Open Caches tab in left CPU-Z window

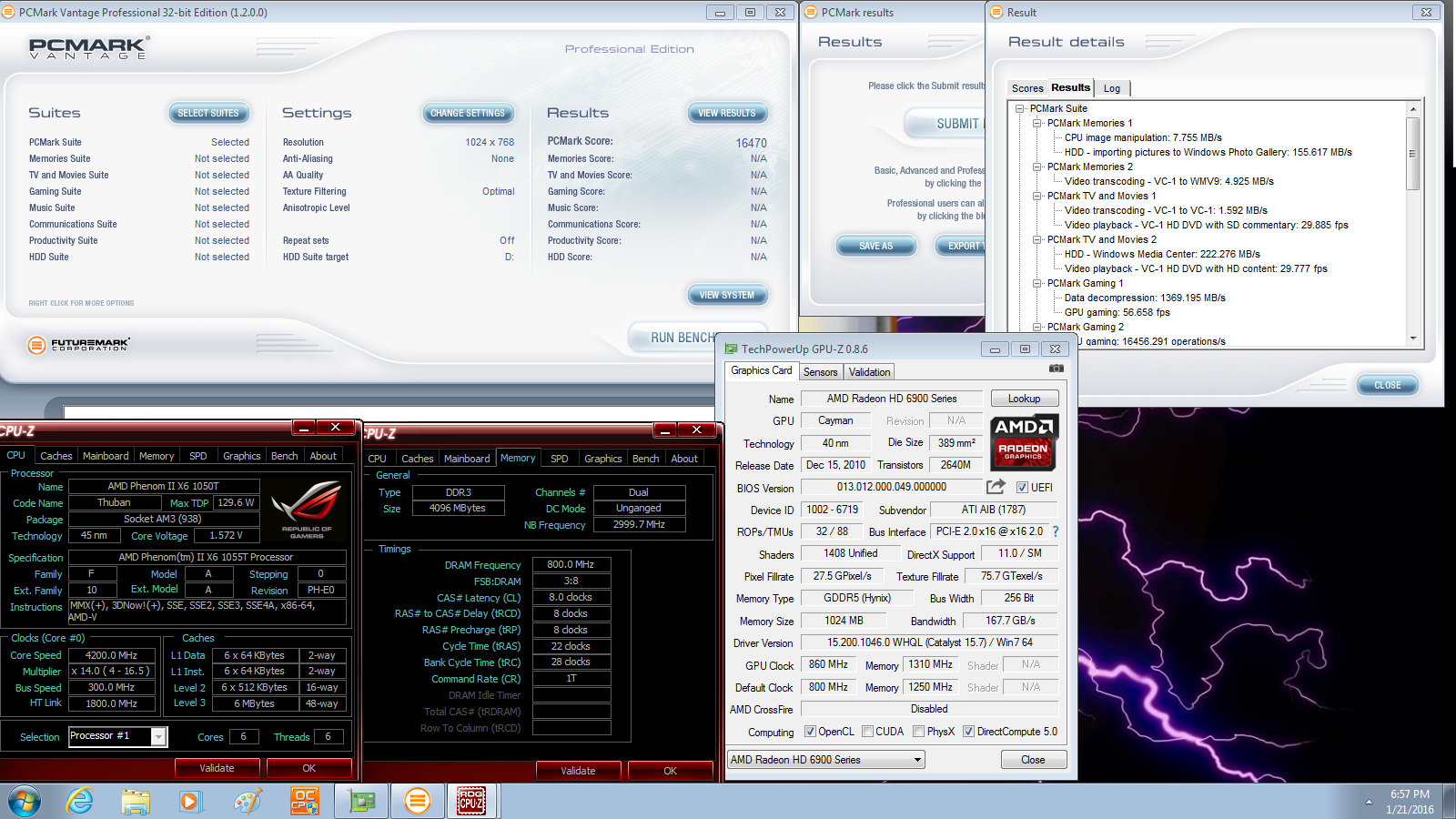click(x=56, y=456)
